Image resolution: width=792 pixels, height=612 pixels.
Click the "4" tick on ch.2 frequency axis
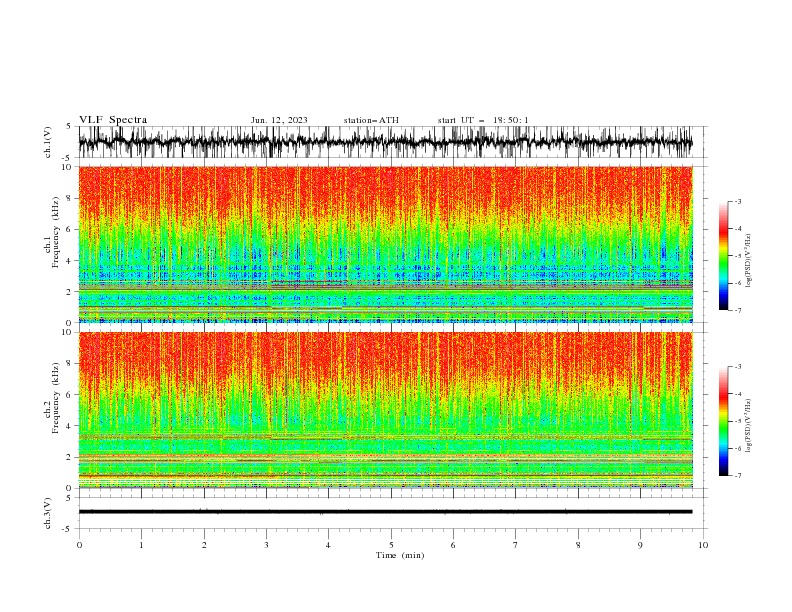tap(69, 426)
